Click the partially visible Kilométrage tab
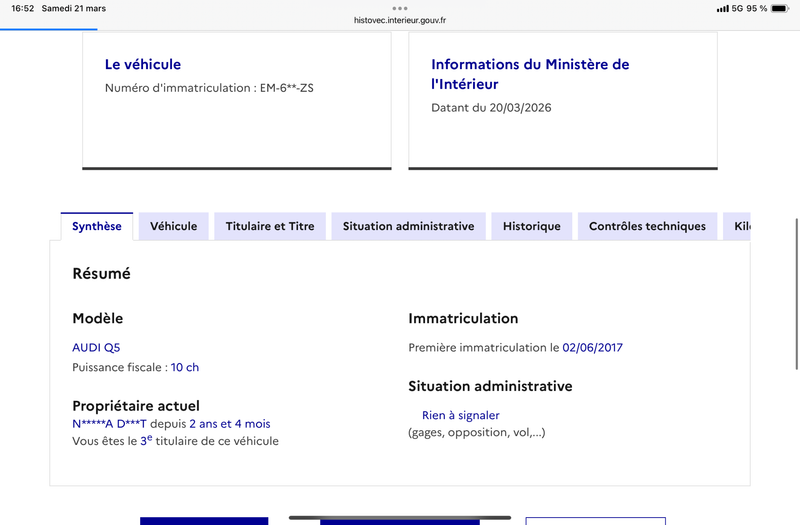Image resolution: width=800 pixels, height=525 pixels. pos(740,226)
